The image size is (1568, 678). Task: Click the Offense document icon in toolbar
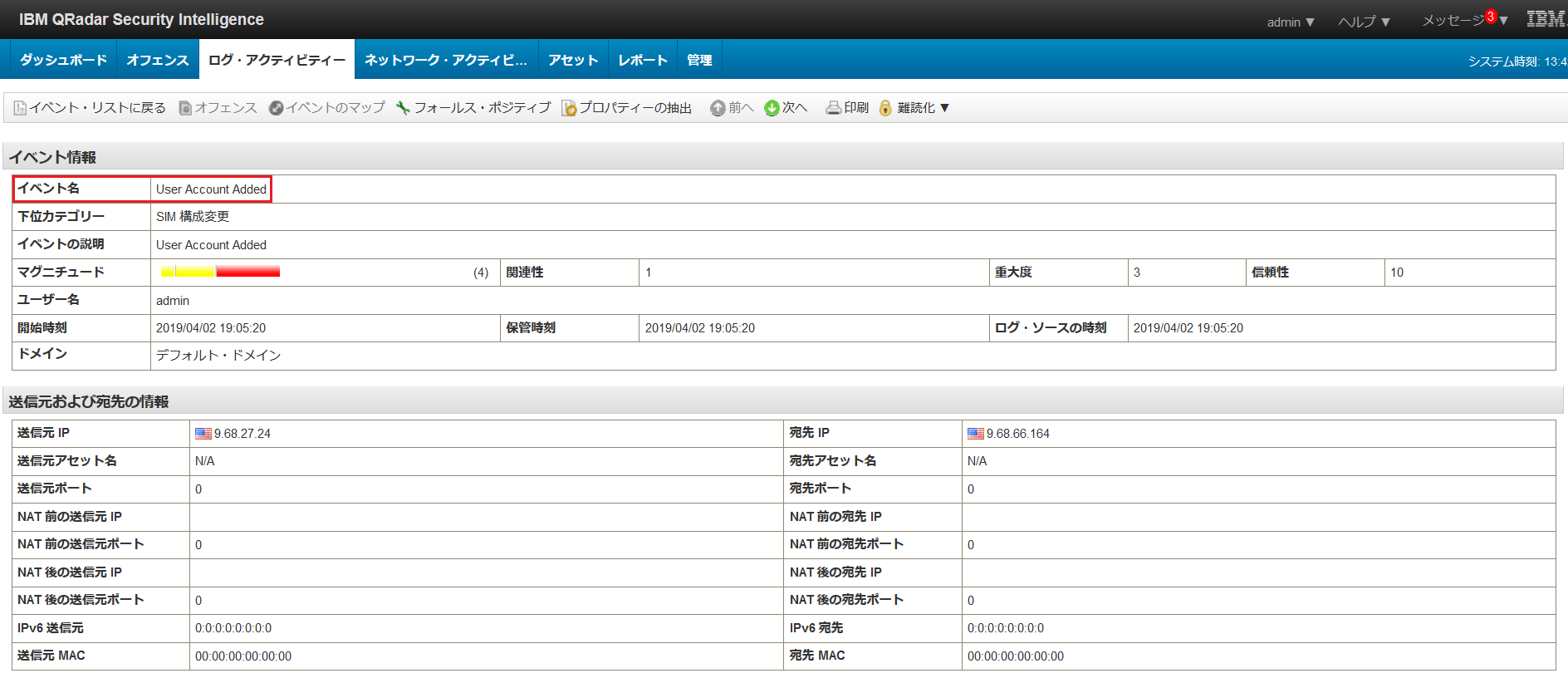(185, 108)
